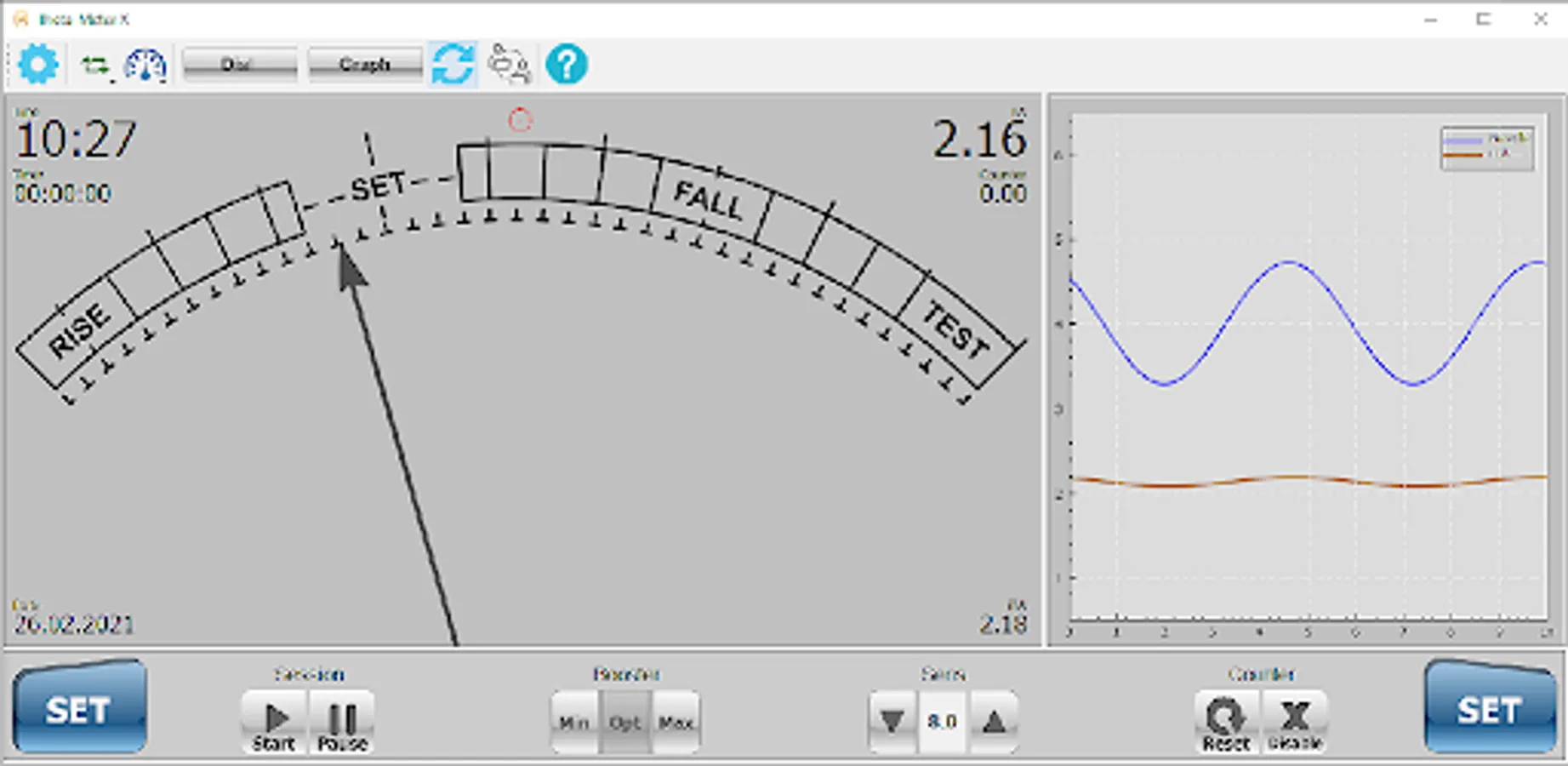Open settings via the blue gear icon
1568x766 pixels.
(38, 65)
